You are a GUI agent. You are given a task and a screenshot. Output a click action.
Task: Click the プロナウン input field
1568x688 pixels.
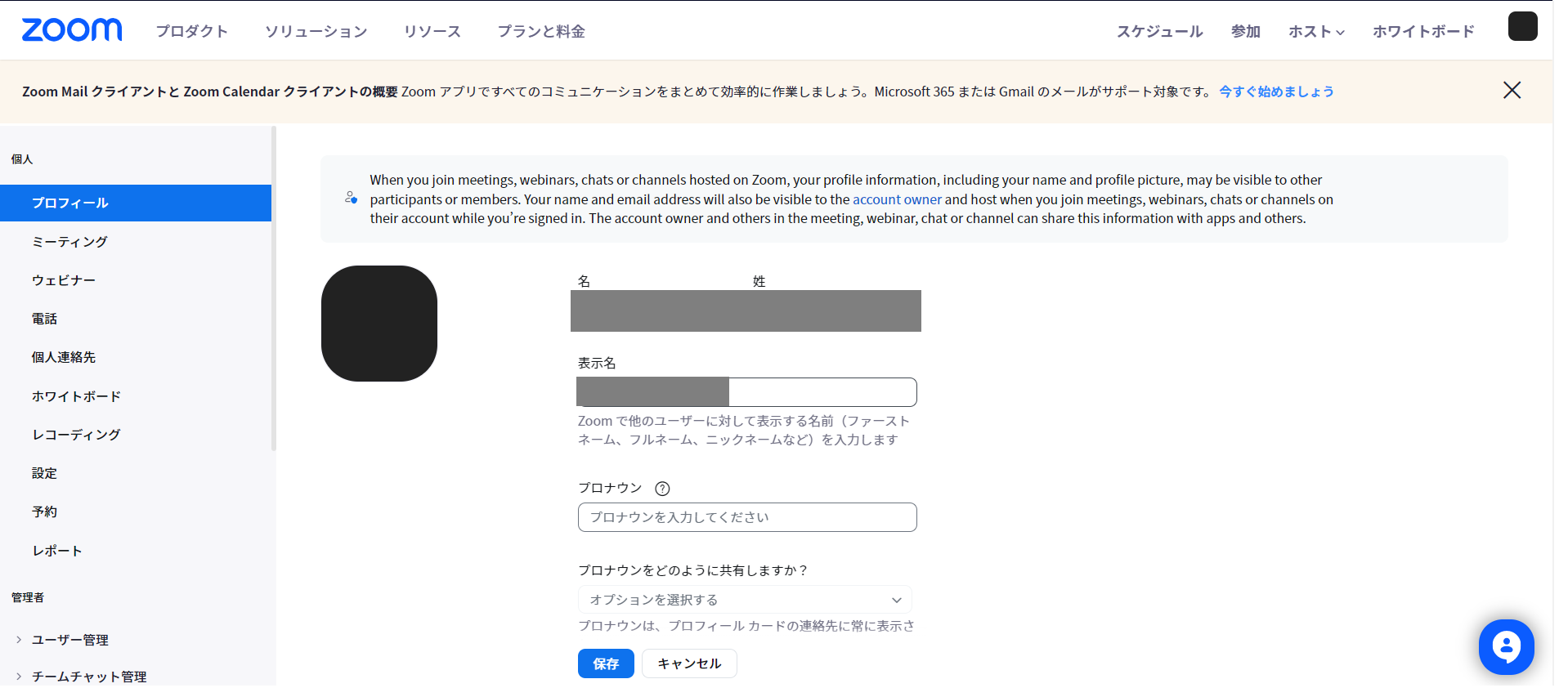click(747, 517)
